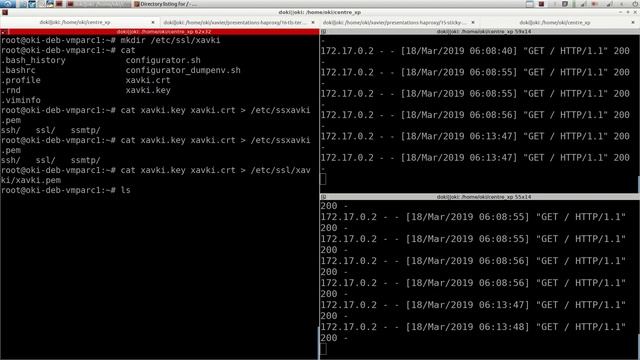Click the log line timestamped 06:08:40

[x=475, y=51]
